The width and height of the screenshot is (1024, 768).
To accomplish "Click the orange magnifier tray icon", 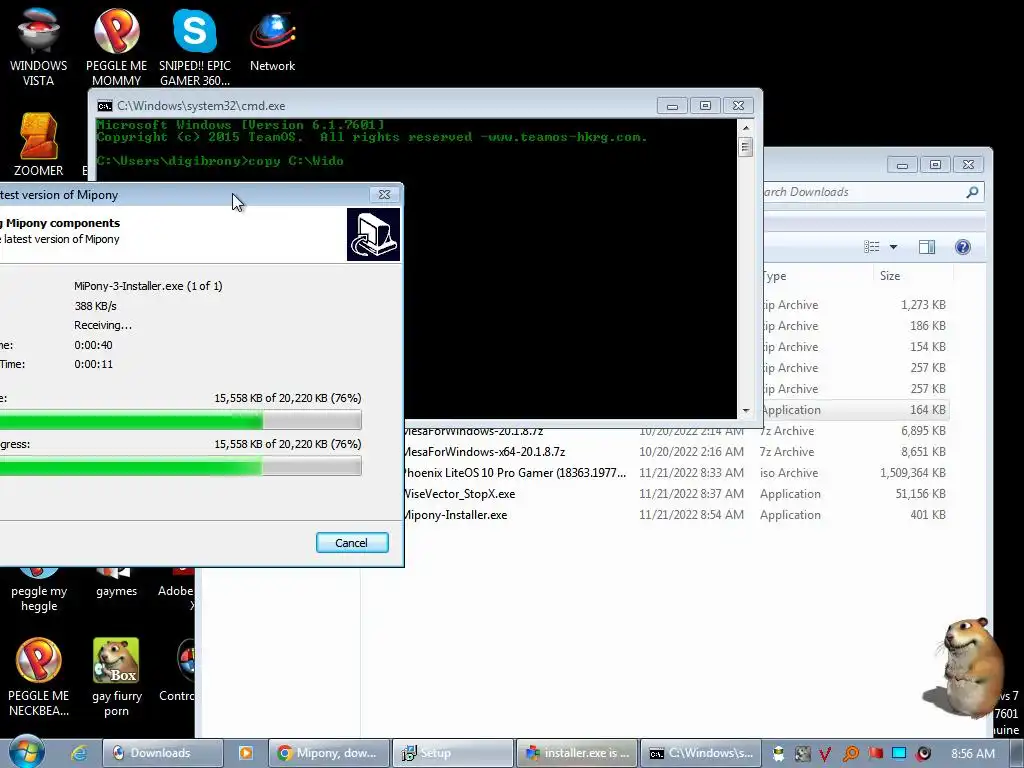I will [850, 754].
